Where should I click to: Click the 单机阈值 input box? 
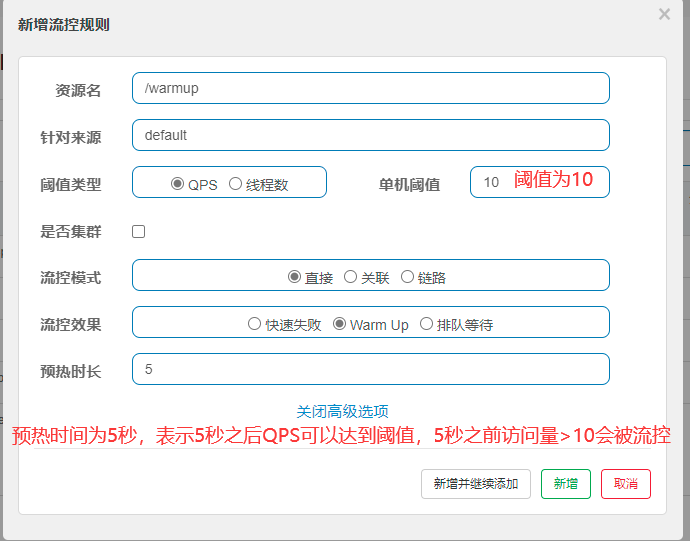coord(490,182)
